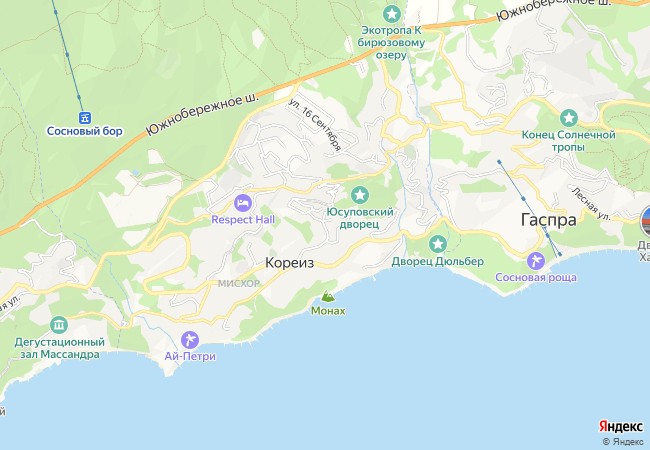
Task: Click the Сосновый бор cable car station icon
Action: (x=85, y=118)
